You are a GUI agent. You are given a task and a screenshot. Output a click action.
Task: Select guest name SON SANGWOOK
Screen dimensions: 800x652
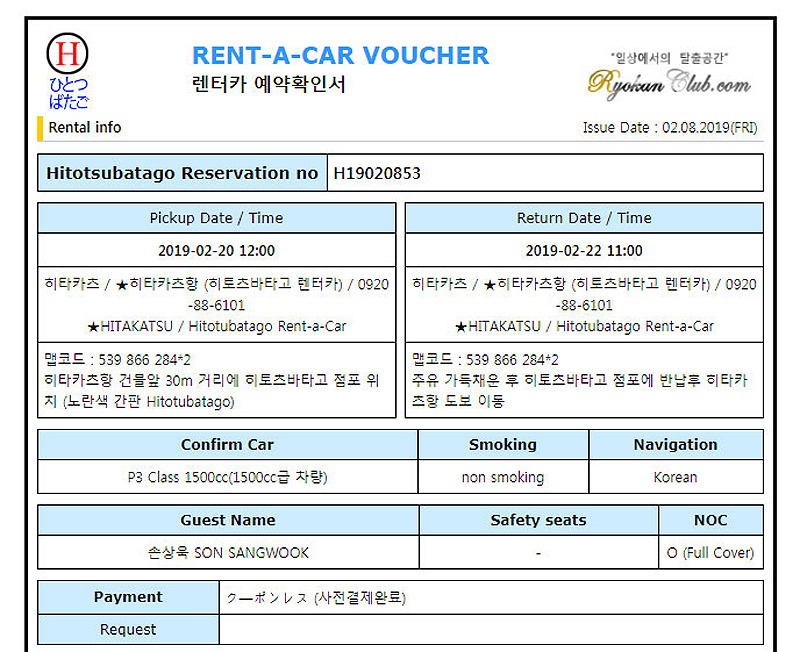tap(252, 553)
